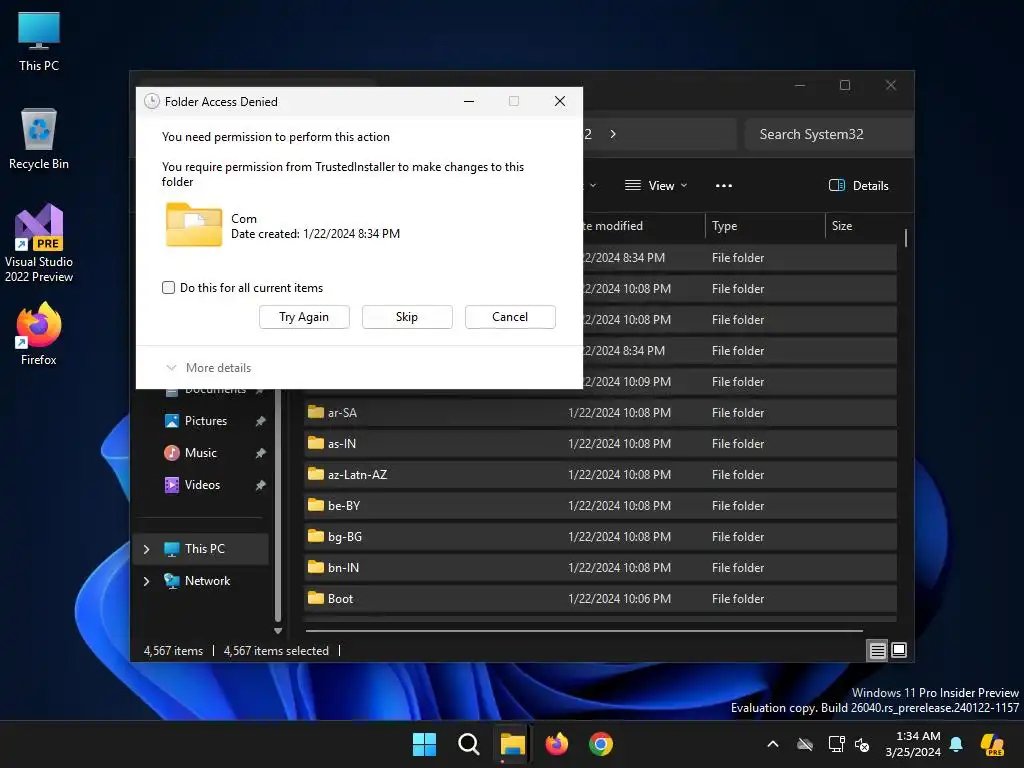Open the network status tray icon
The image size is (1024, 768).
point(836,744)
